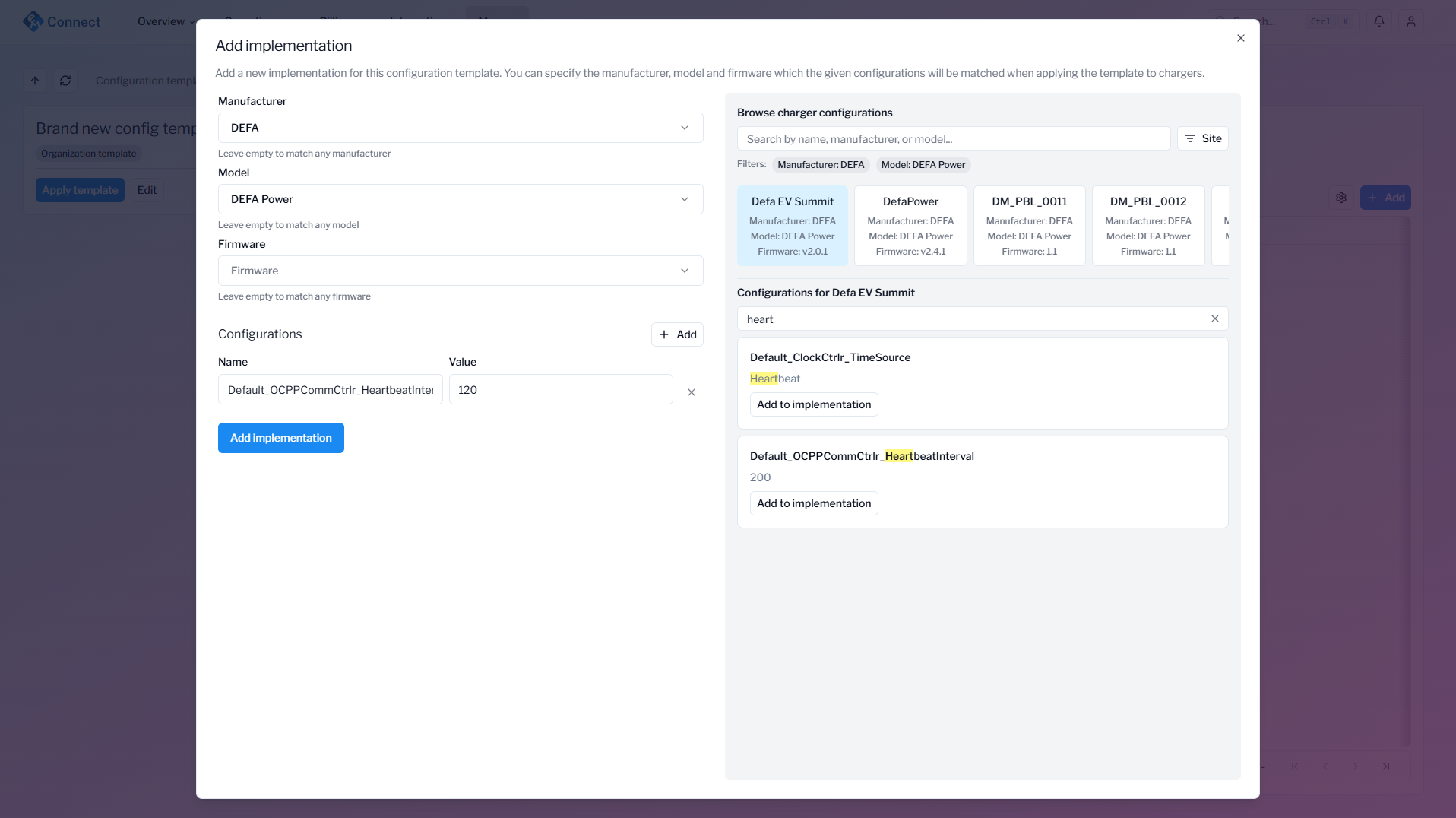The image size is (1456, 818).
Task: Click the refresh icon behind dialog
Action: point(65,81)
